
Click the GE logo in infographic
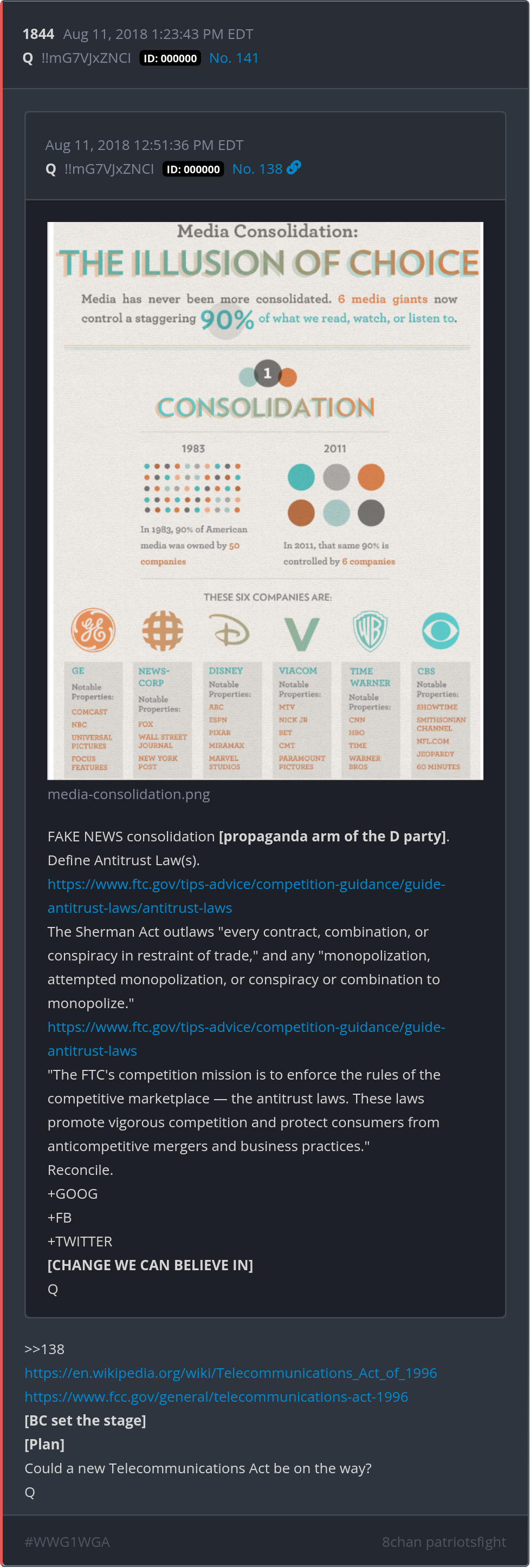tap(93, 629)
